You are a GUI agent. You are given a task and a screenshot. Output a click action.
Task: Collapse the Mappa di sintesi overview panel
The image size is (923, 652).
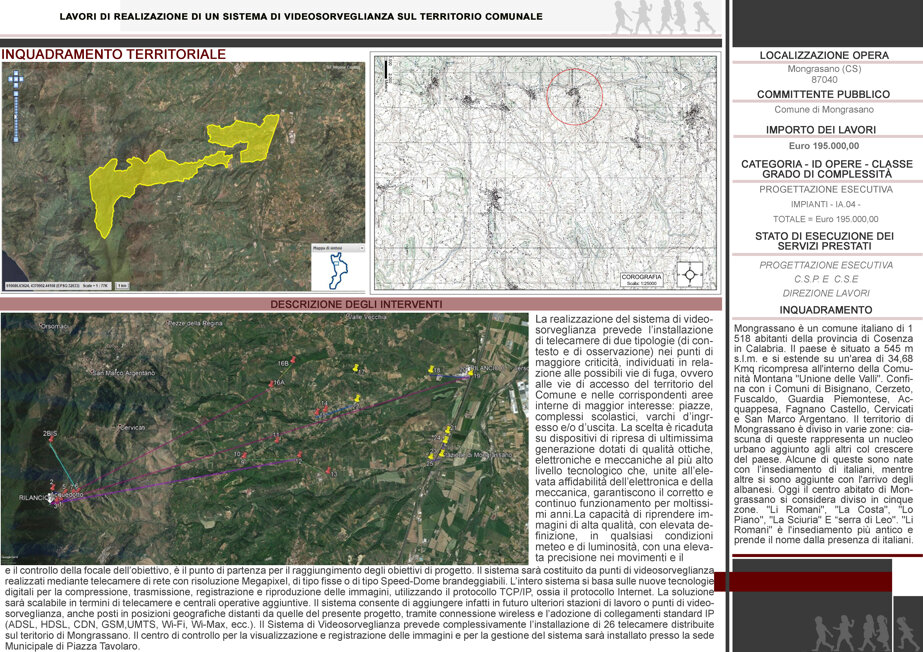point(362,248)
